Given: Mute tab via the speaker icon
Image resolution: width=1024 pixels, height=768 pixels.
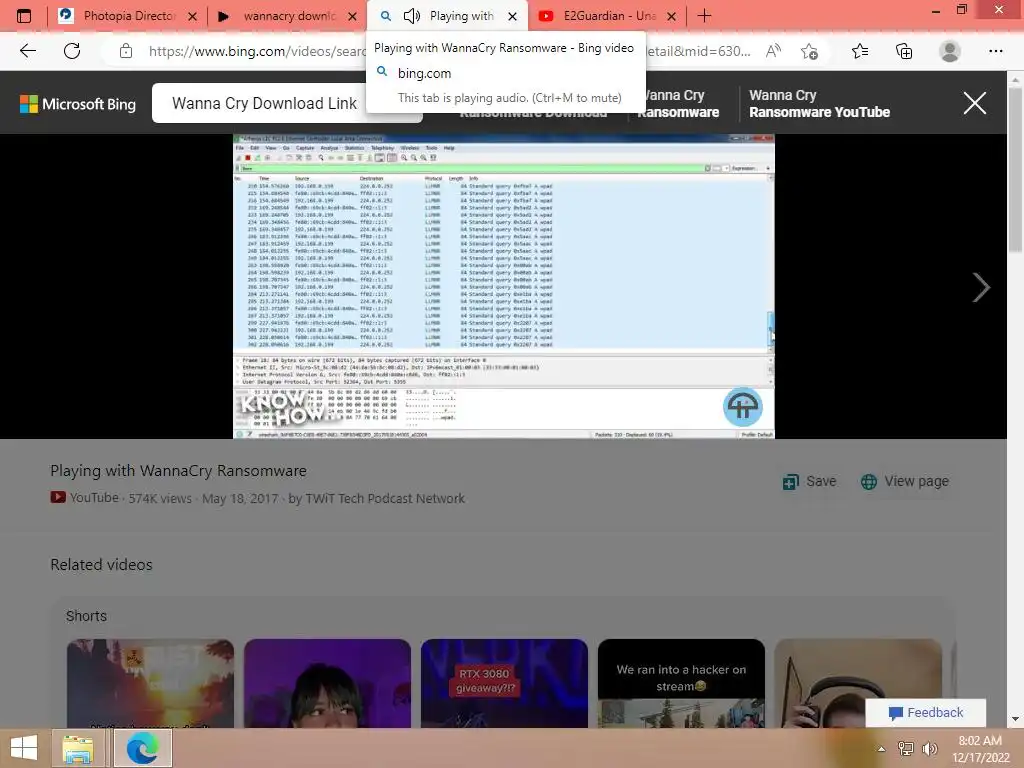Looking at the screenshot, I should coord(411,16).
